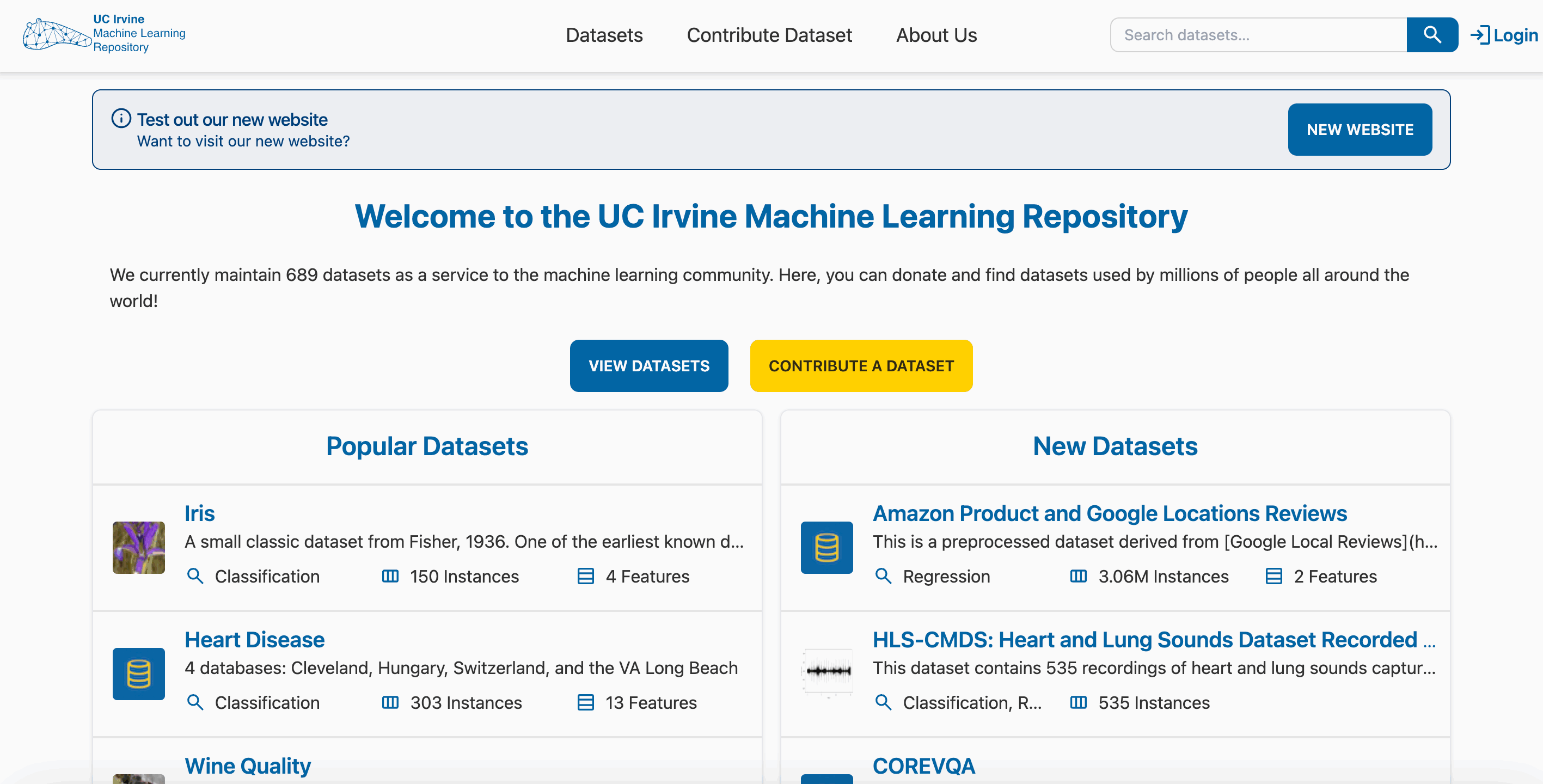The width and height of the screenshot is (1543, 784).
Task: Open the About Us menu item
Action: 936,35
